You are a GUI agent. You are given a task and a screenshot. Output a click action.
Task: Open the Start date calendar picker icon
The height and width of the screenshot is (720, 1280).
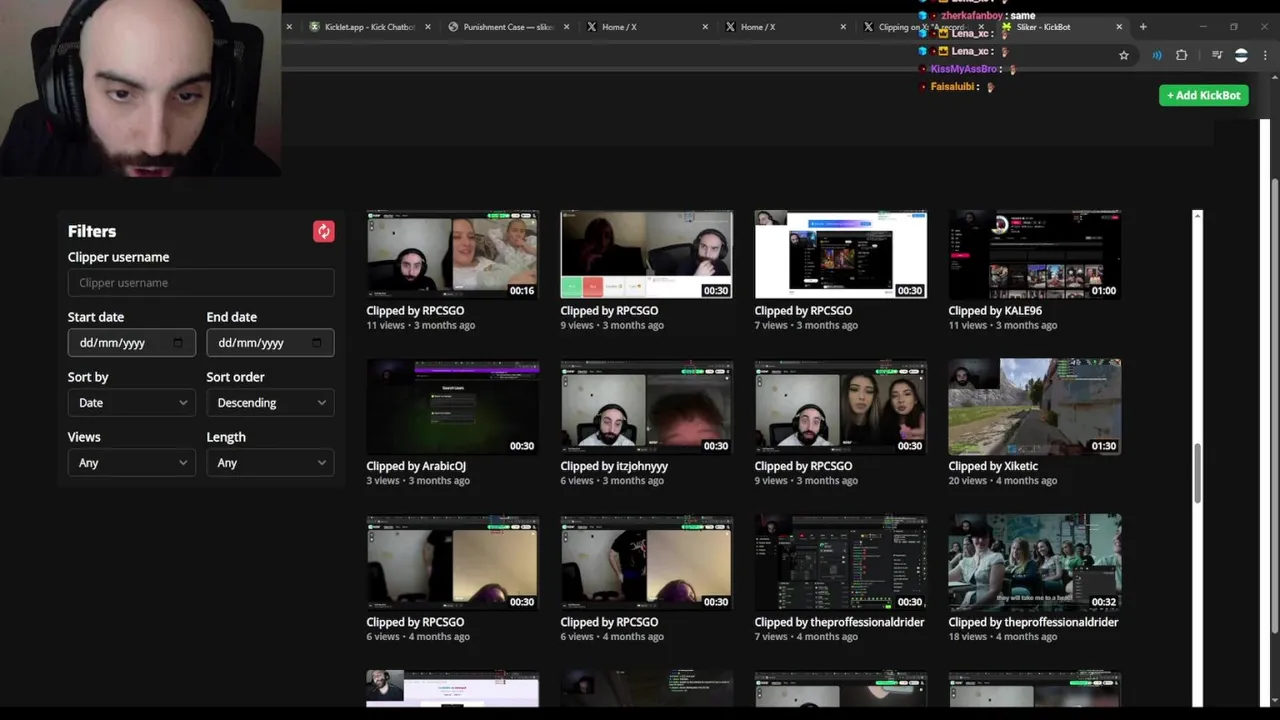pos(178,343)
